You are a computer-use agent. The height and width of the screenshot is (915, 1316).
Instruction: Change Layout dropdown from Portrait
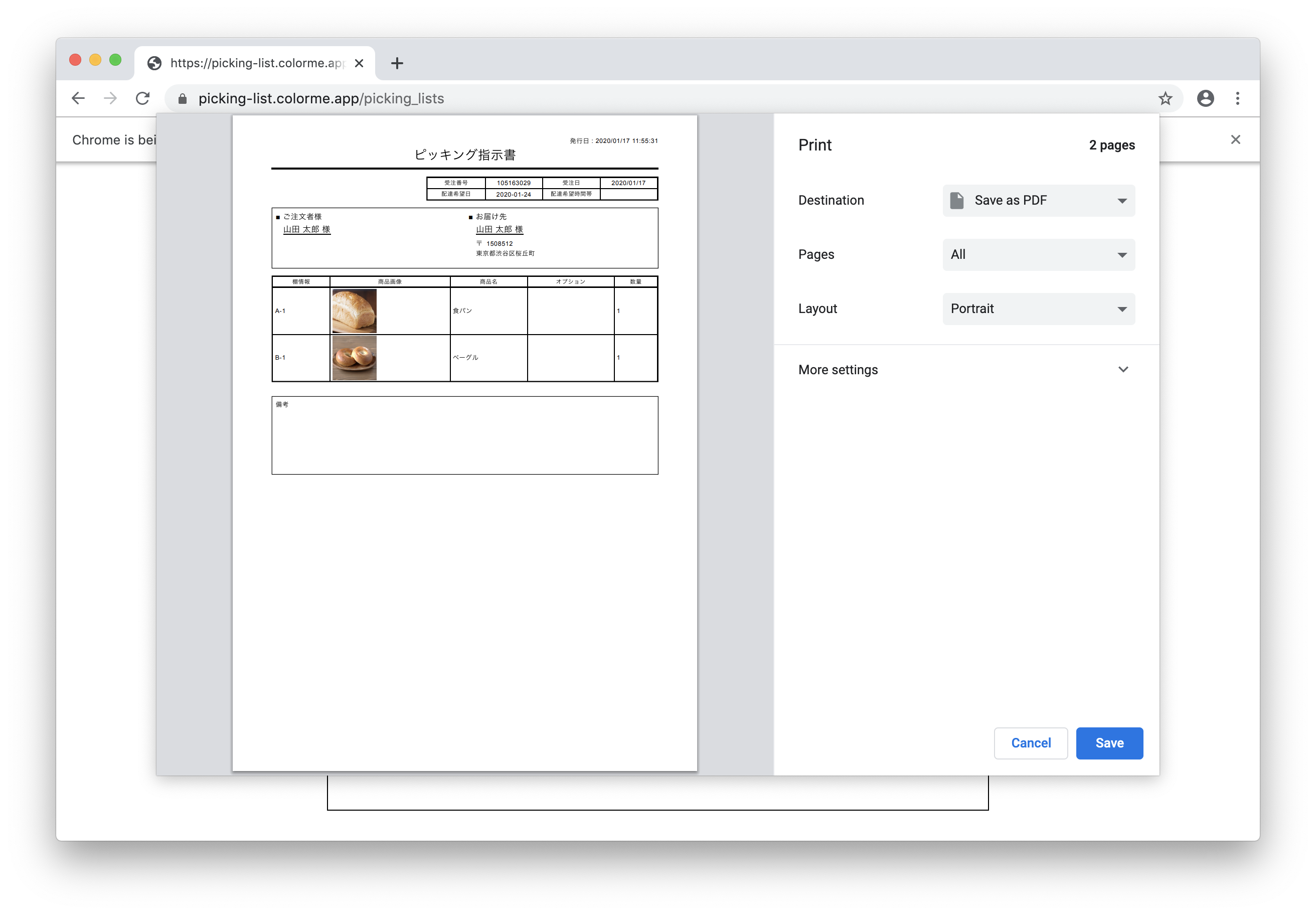[x=1038, y=309]
